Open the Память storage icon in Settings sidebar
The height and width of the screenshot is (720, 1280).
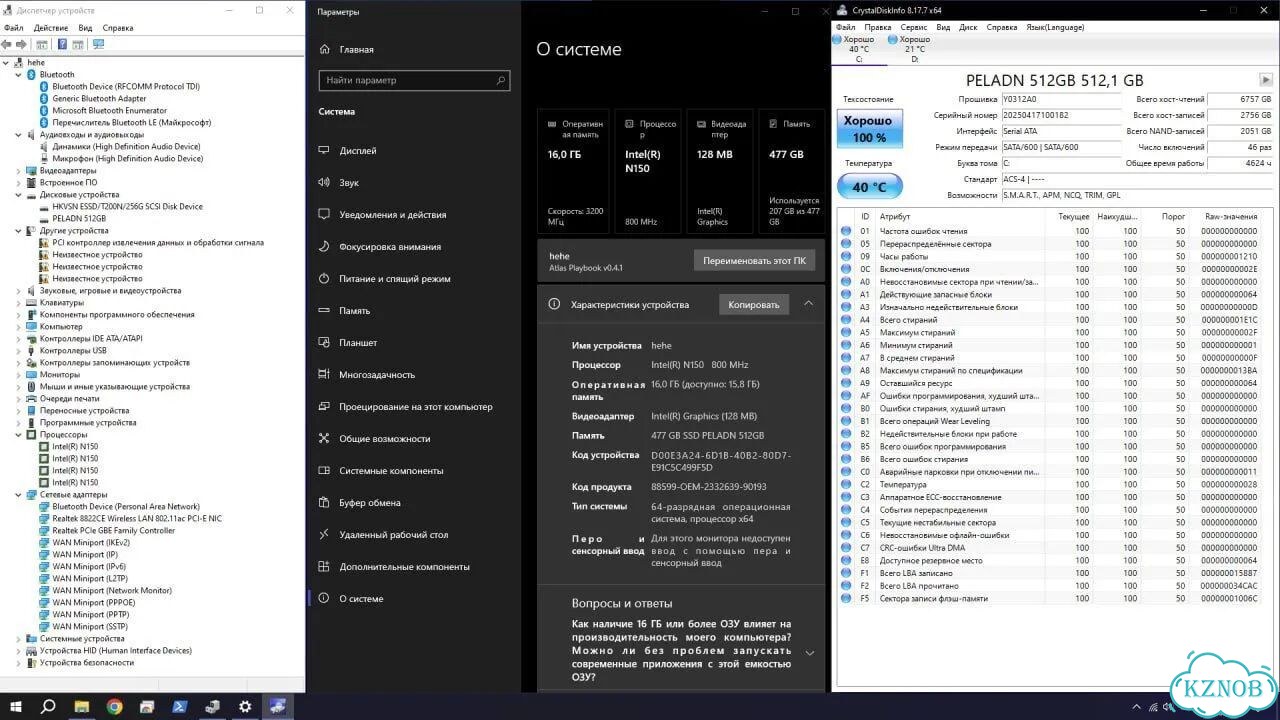[x=323, y=311]
